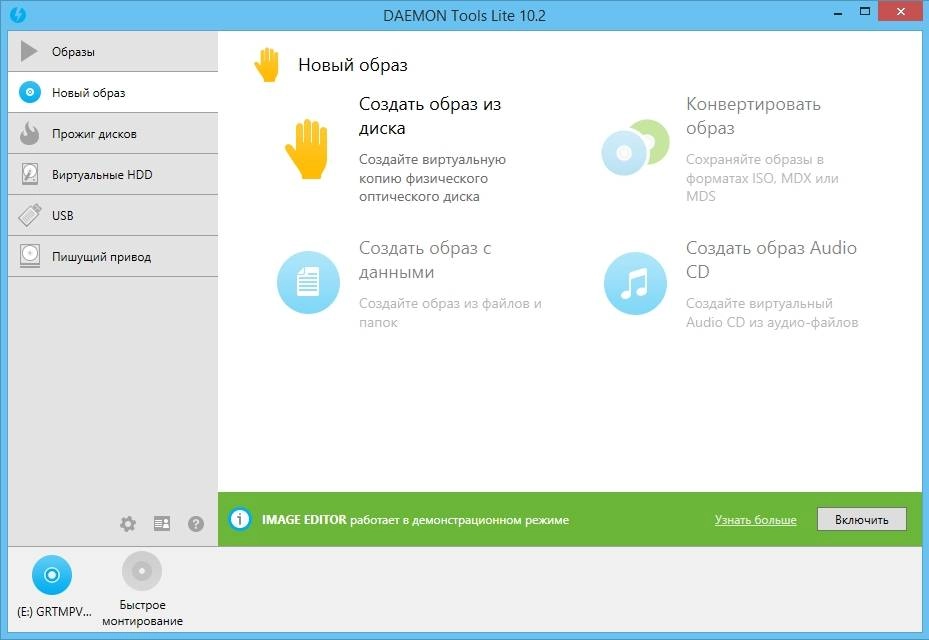
Task: Maximize the DAEMON Tools Lite window
Action: (x=865, y=12)
